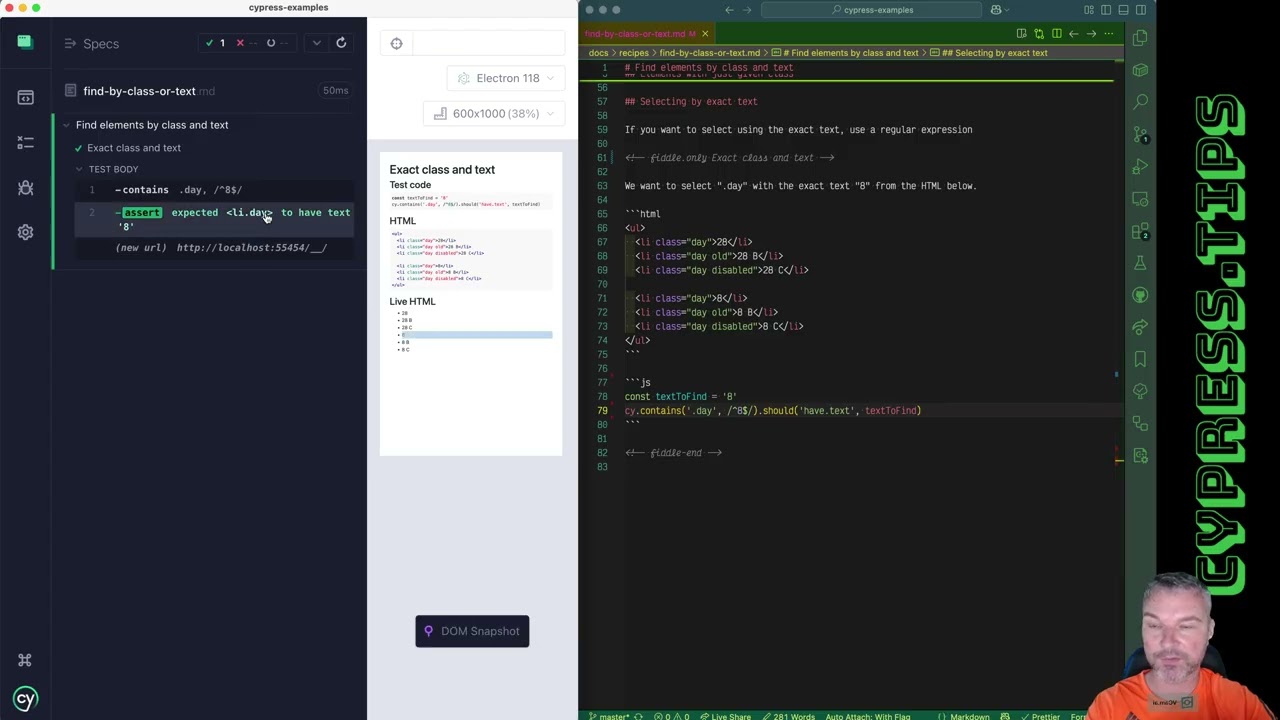Image resolution: width=1280 pixels, height=720 pixels.
Task: Open VS Code Testing flask icon
Action: pos(1140,263)
